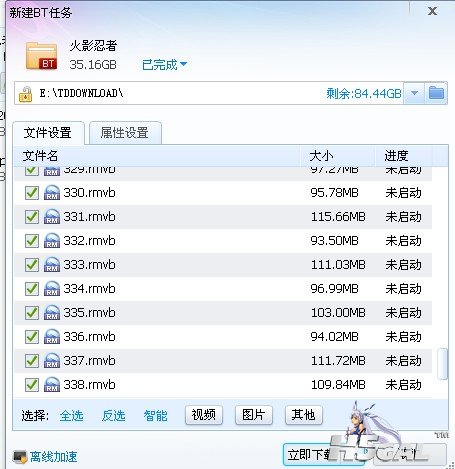This screenshot has height=469, width=455.
Task: Click the E:\TDDOWNLOAD\ path field
Action: (x=209, y=93)
